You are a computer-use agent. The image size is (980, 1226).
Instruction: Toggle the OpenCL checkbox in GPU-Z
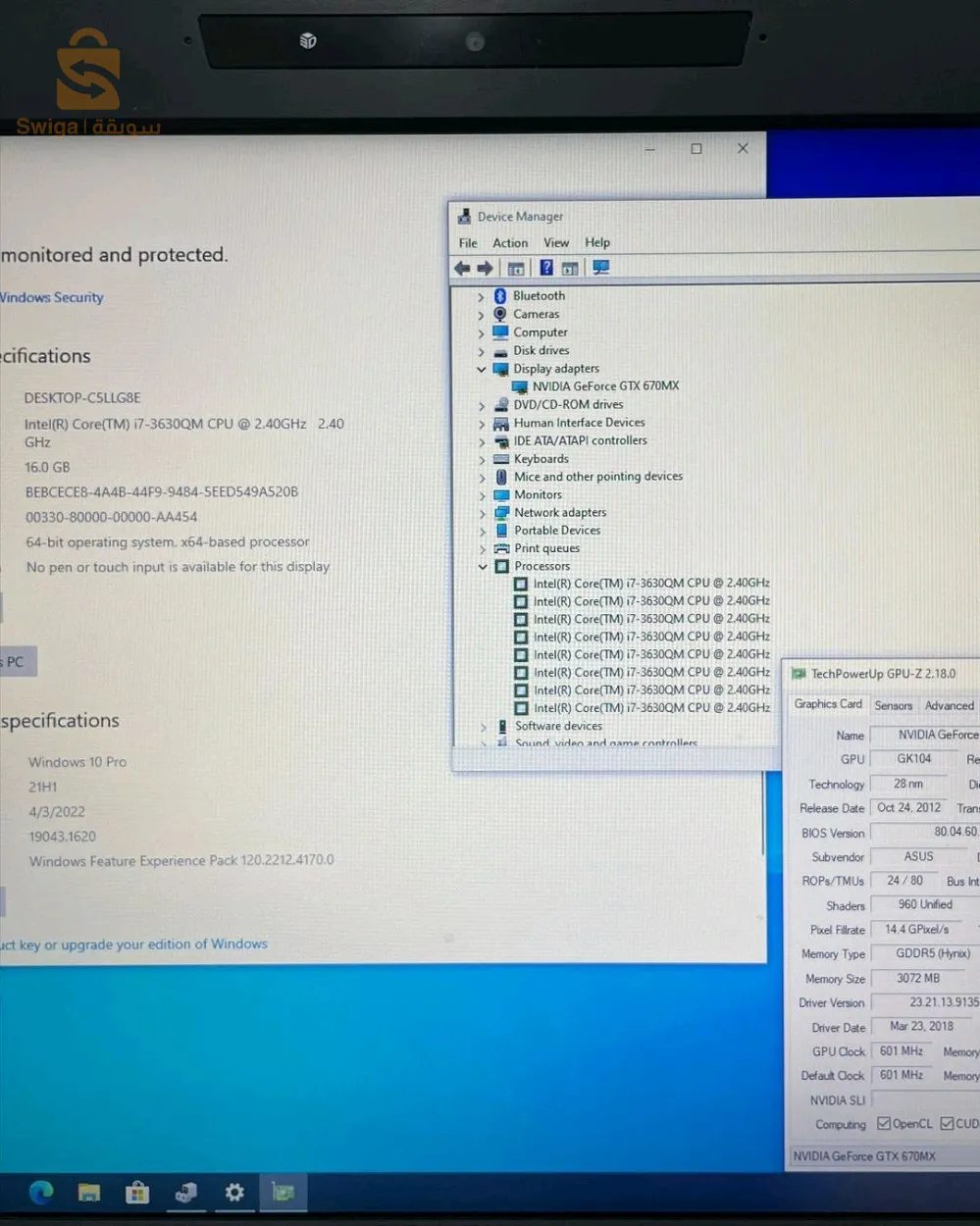(x=884, y=1124)
